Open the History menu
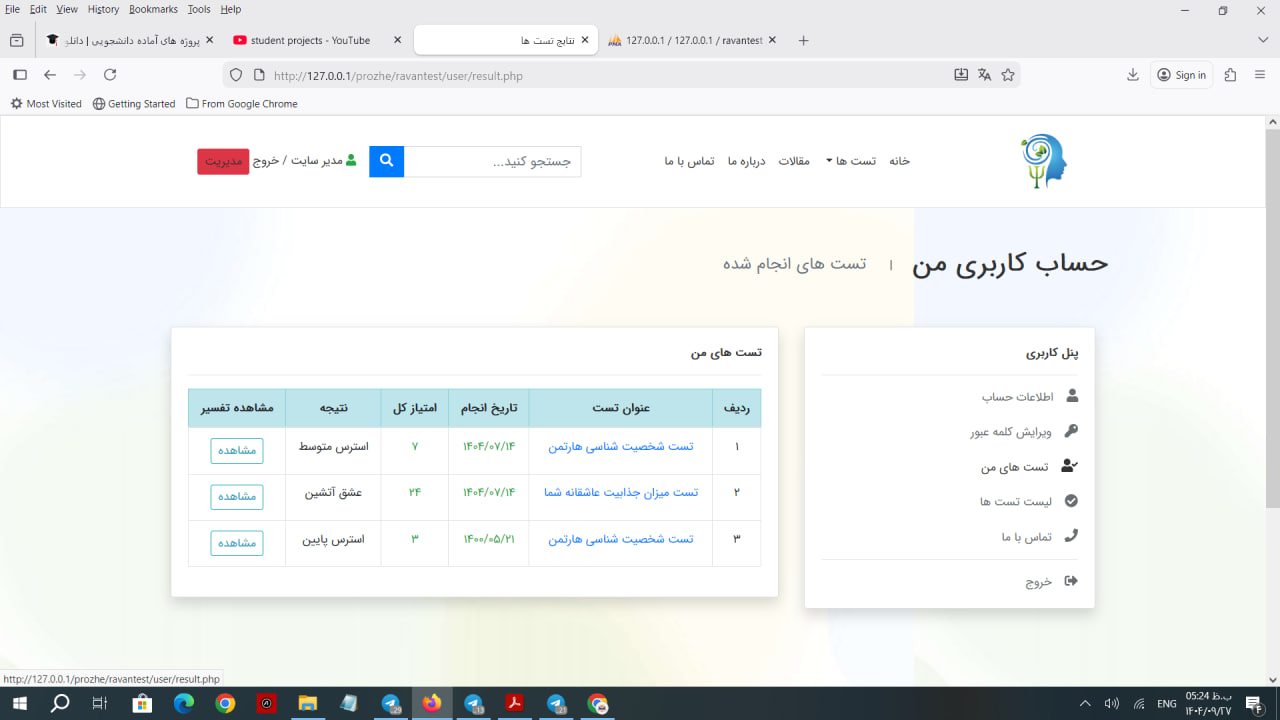Image resolution: width=1280 pixels, height=720 pixels. pos(103,9)
